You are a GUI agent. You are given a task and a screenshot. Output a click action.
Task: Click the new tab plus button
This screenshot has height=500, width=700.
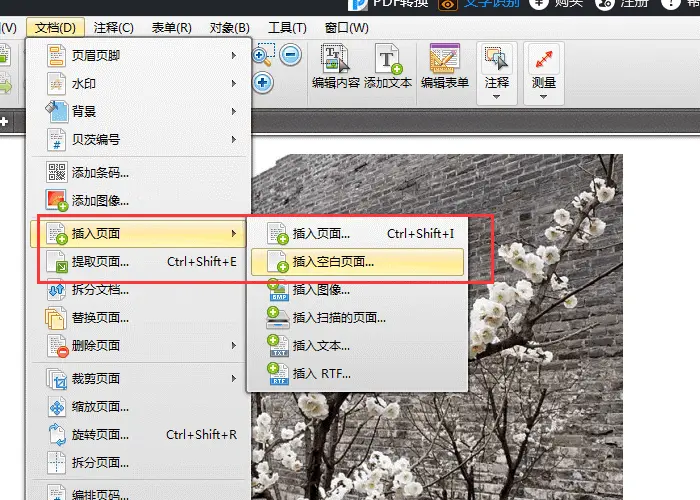tap(4, 121)
